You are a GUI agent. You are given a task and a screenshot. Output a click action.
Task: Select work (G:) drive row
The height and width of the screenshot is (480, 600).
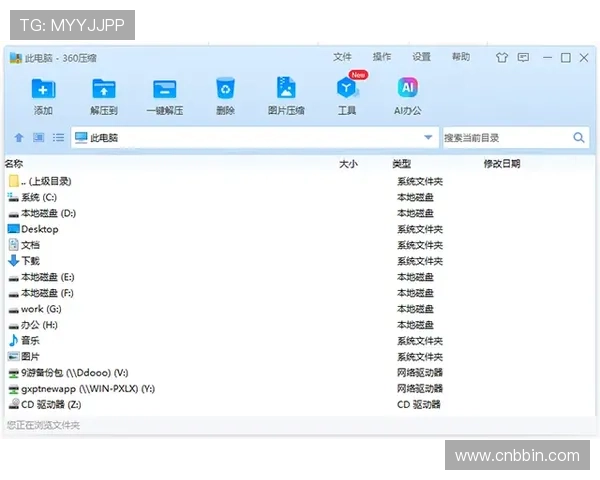pos(300,309)
